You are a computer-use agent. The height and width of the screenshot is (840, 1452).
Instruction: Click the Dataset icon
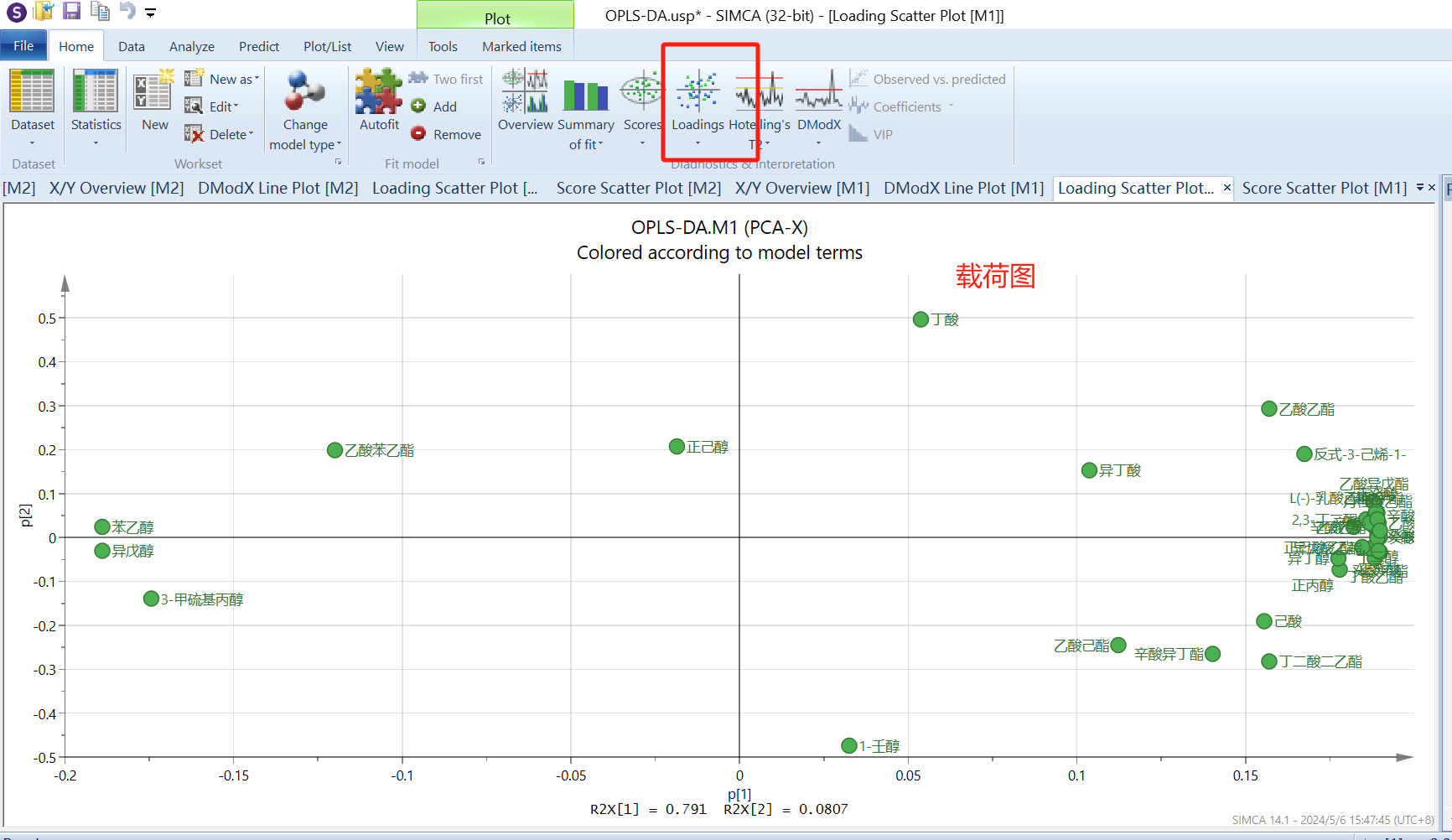coord(33,92)
